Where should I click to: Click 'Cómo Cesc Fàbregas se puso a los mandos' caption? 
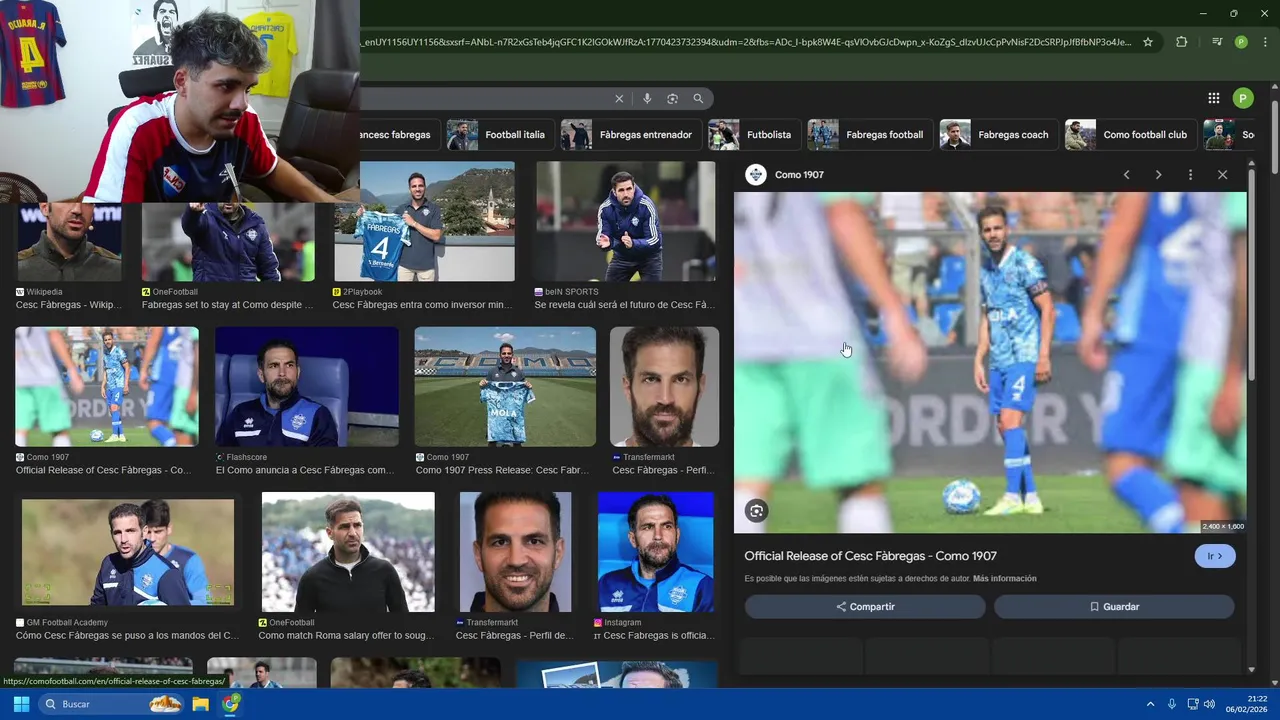(x=128, y=635)
